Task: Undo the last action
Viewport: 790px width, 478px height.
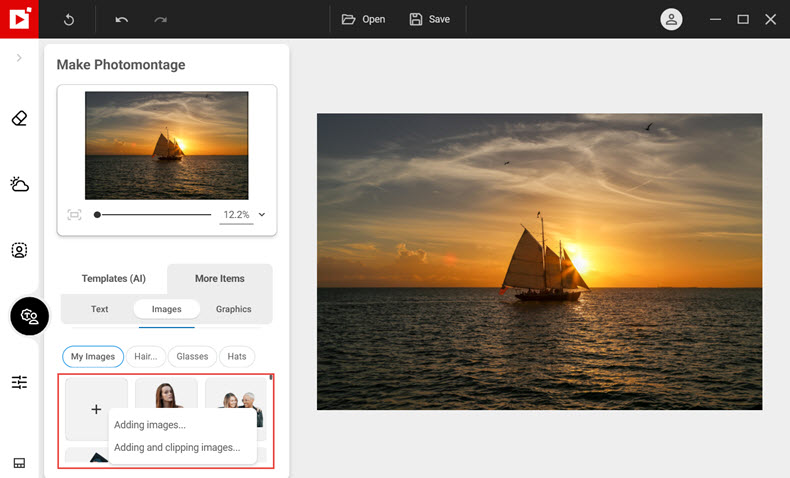Action: tap(121, 20)
